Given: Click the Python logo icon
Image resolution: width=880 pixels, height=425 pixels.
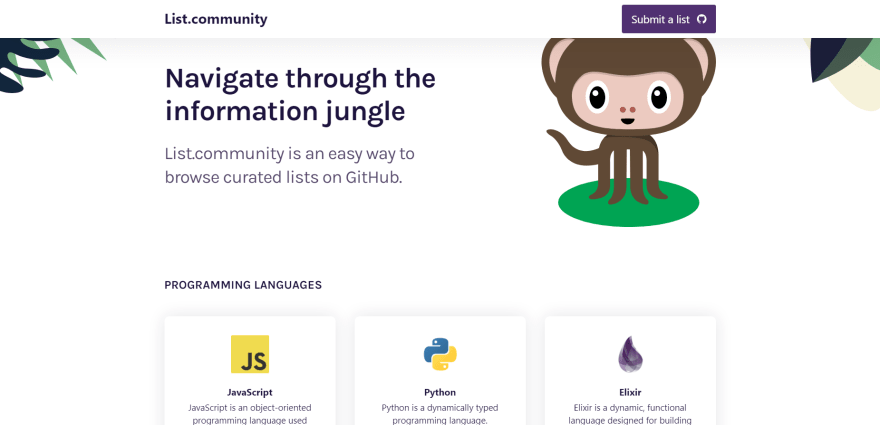Looking at the screenshot, I should point(440,354).
